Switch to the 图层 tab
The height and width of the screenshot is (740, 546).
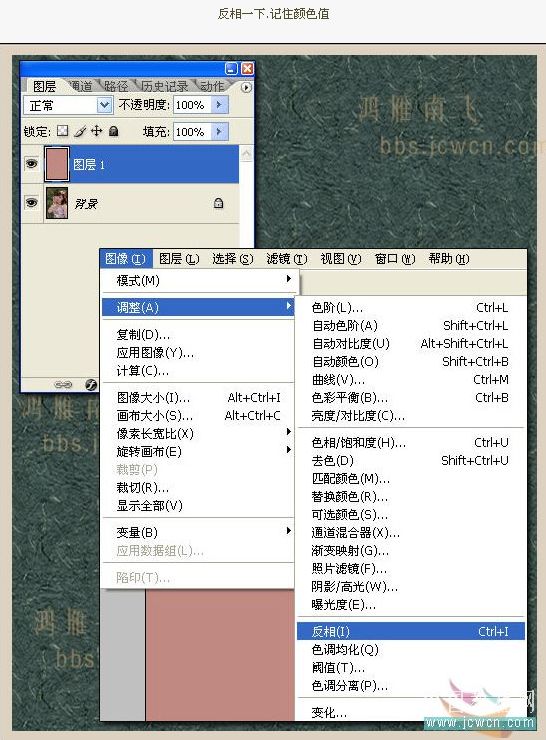click(44, 86)
